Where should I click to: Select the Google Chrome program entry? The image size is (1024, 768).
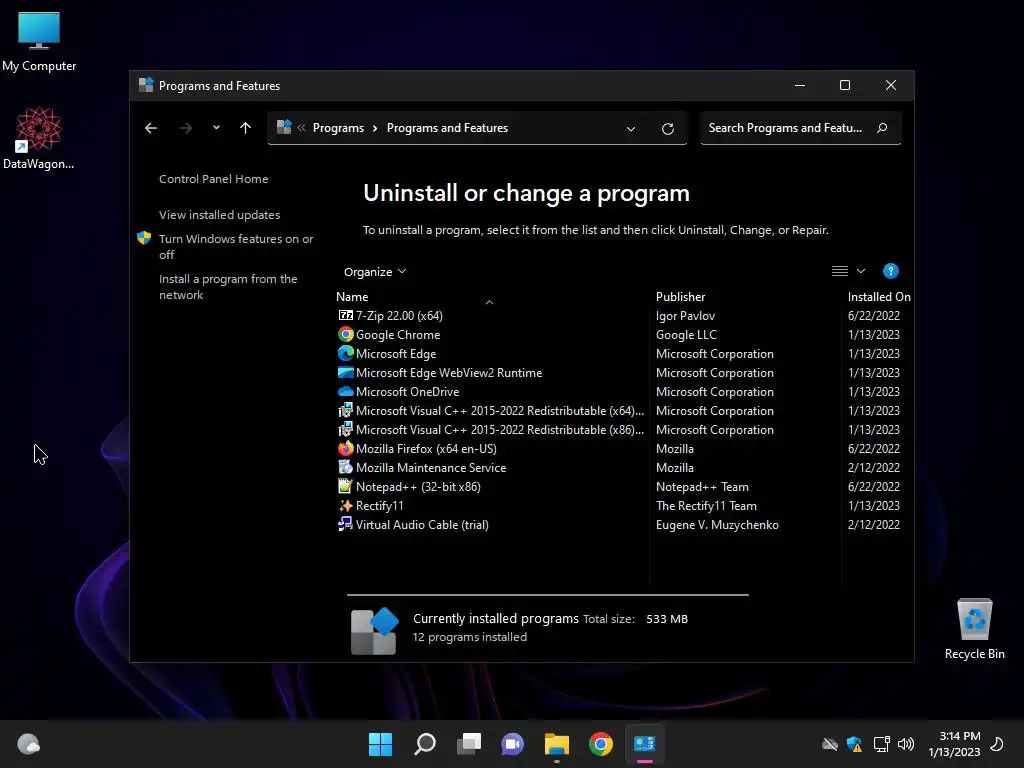[x=398, y=334]
